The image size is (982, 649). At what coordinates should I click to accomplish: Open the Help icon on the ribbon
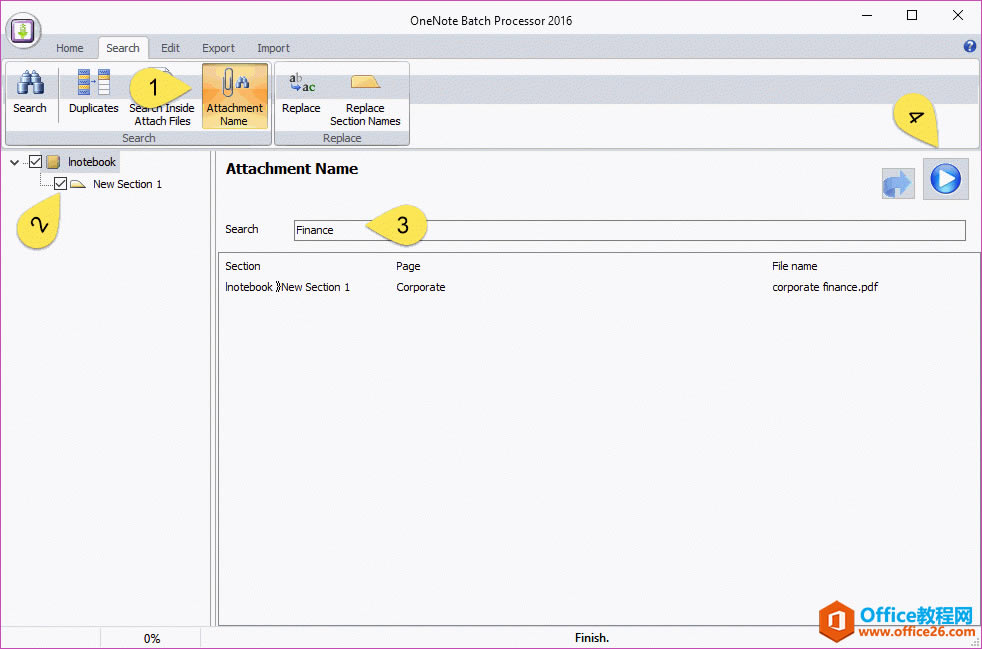tap(969, 46)
